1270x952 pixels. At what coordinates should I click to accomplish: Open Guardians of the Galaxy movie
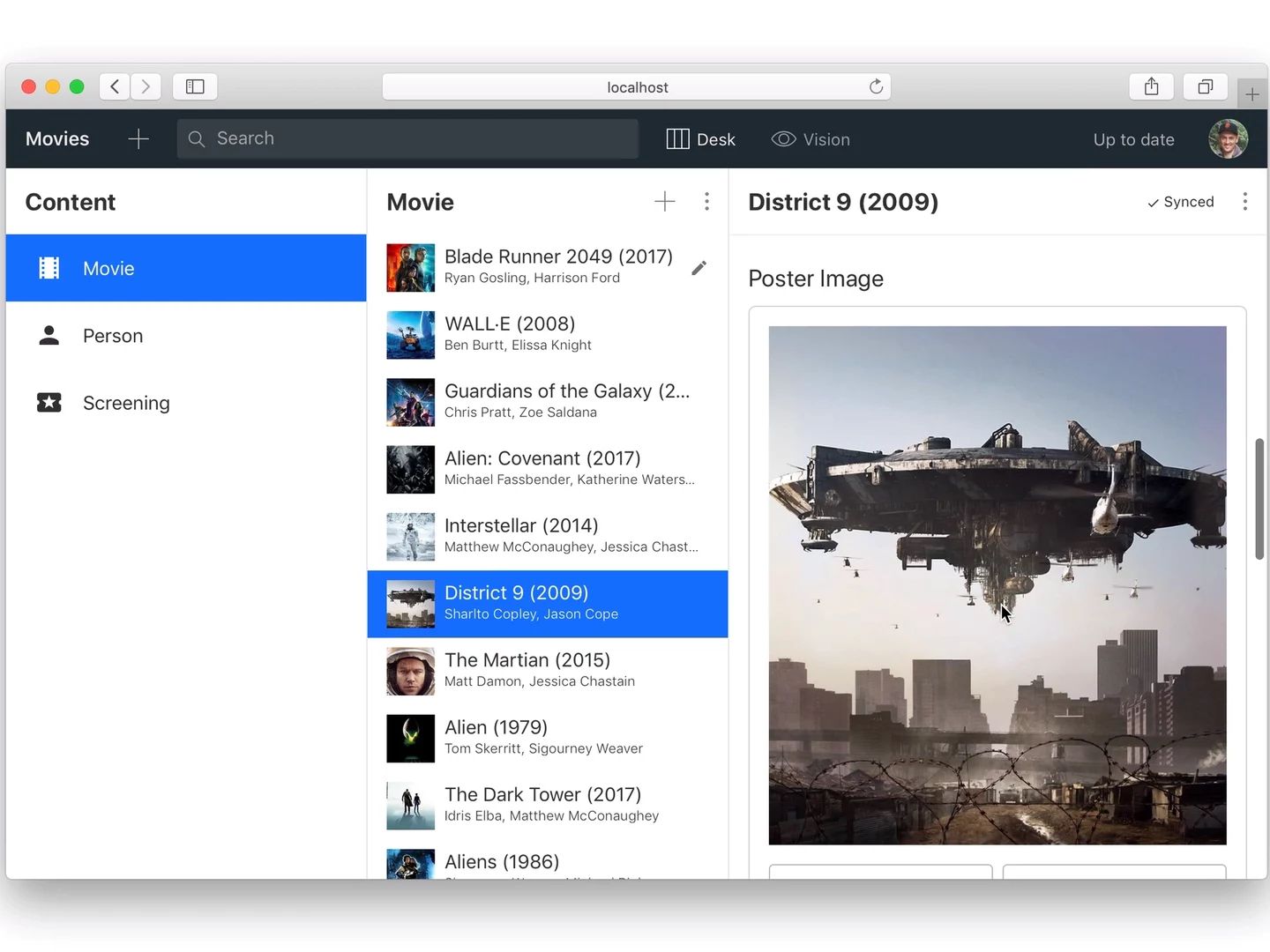point(548,402)
